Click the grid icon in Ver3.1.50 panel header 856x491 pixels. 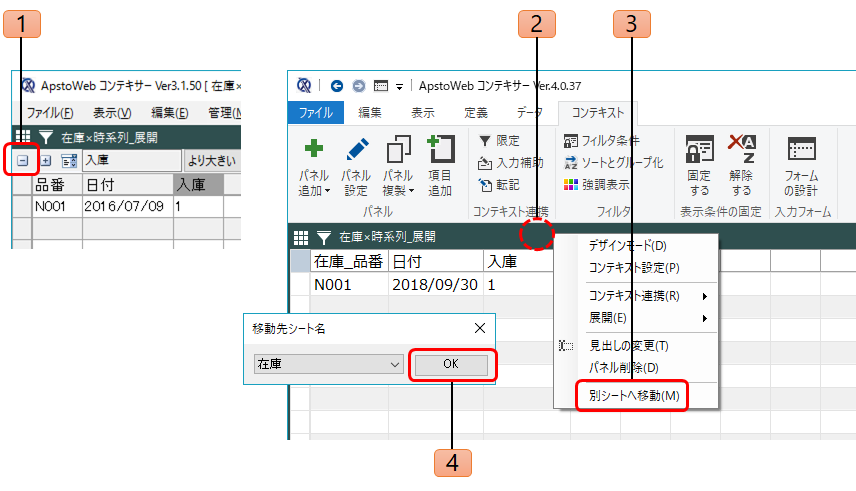pyautogui.click(x=23, y=137)
